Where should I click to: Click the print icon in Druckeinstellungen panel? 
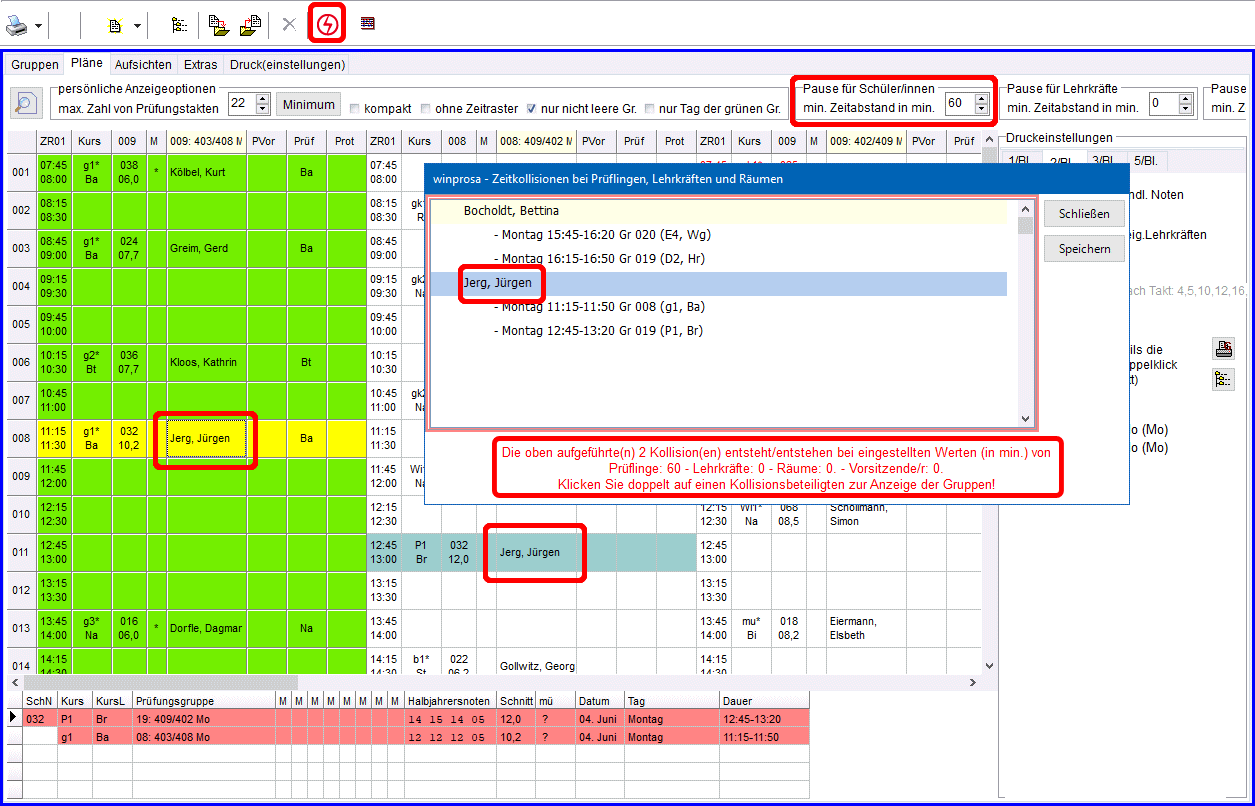pos(1223,348)
